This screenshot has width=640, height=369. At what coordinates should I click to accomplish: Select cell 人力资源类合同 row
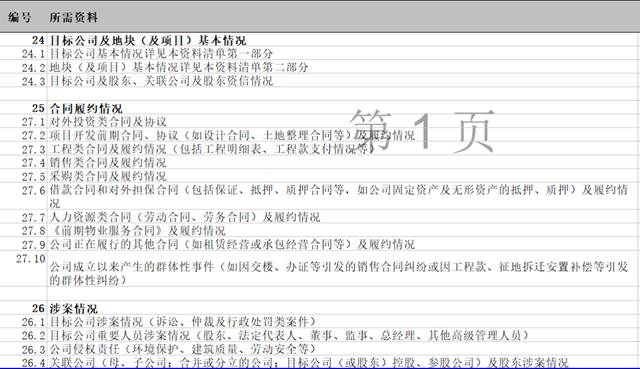(x=185, y=217)
